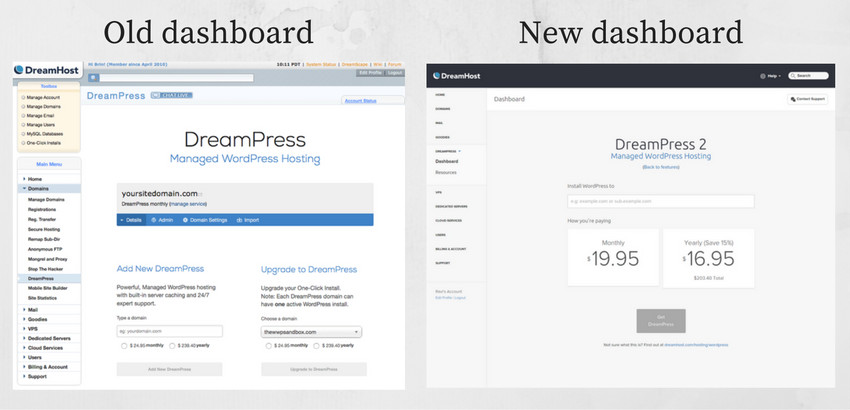Choose the Yearly $16.95 payment card
Viewport: 850px width, 410px height.
[x=709, y=258]
